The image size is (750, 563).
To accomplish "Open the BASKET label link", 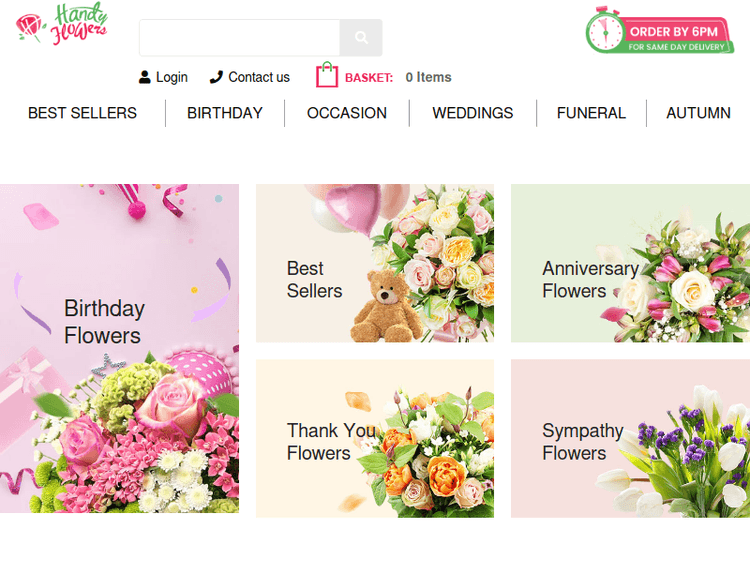I will 369,77.
